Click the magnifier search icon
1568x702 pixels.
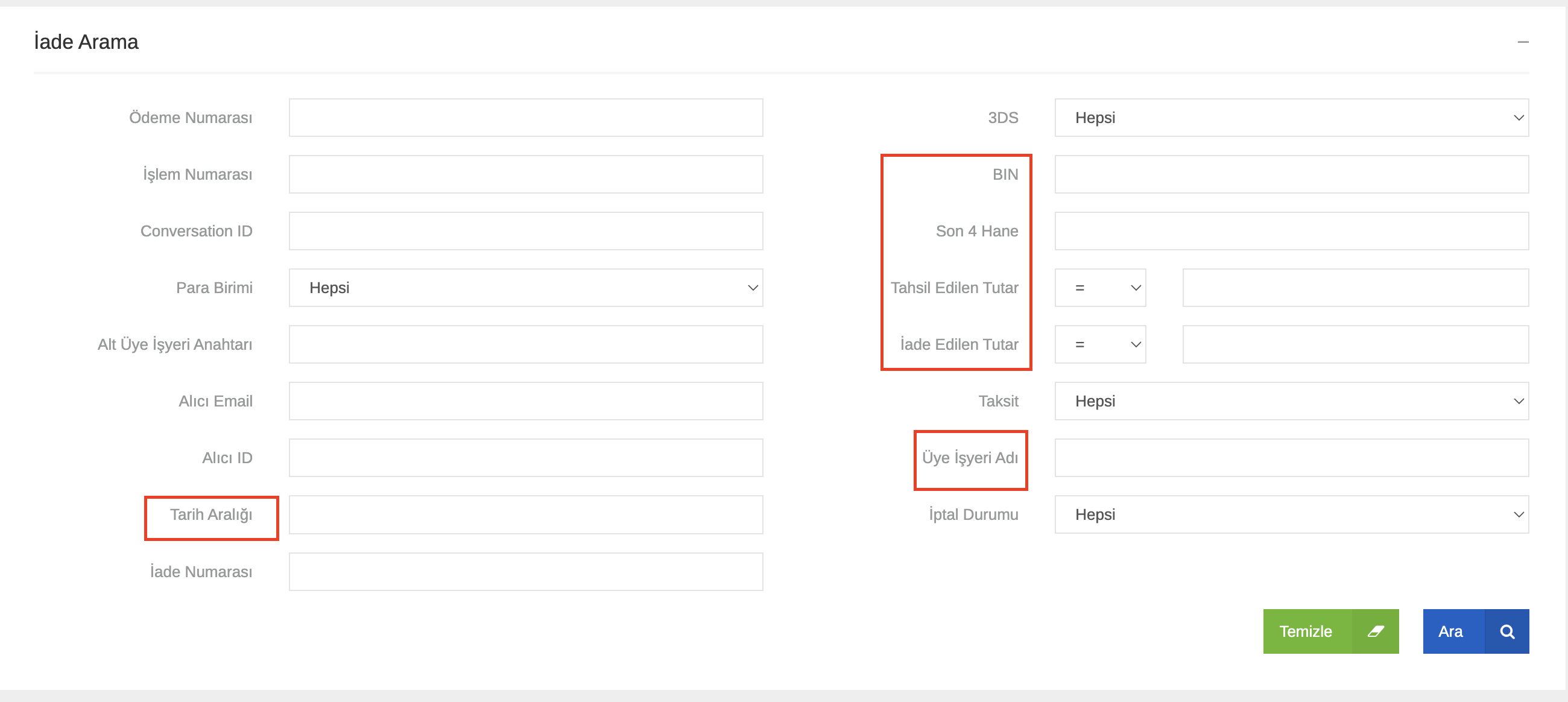click(1507, 631)
